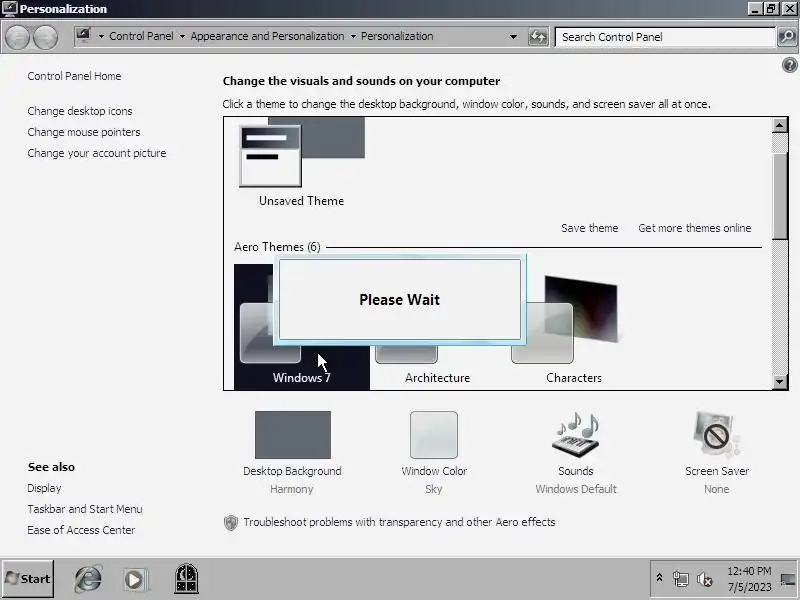Click Personalization breadcrumb
Viewport: 800px width, 600px height.
[x=397, y=36]
